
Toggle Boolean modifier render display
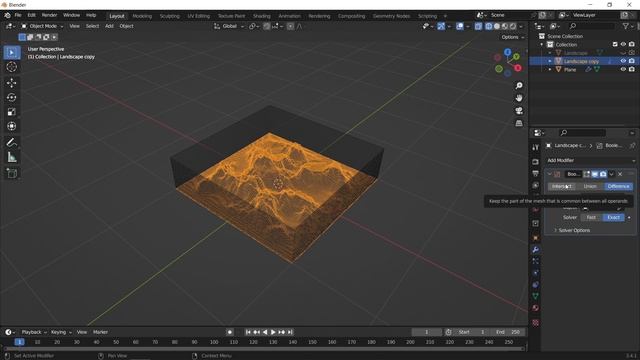[x=603, y=174]
